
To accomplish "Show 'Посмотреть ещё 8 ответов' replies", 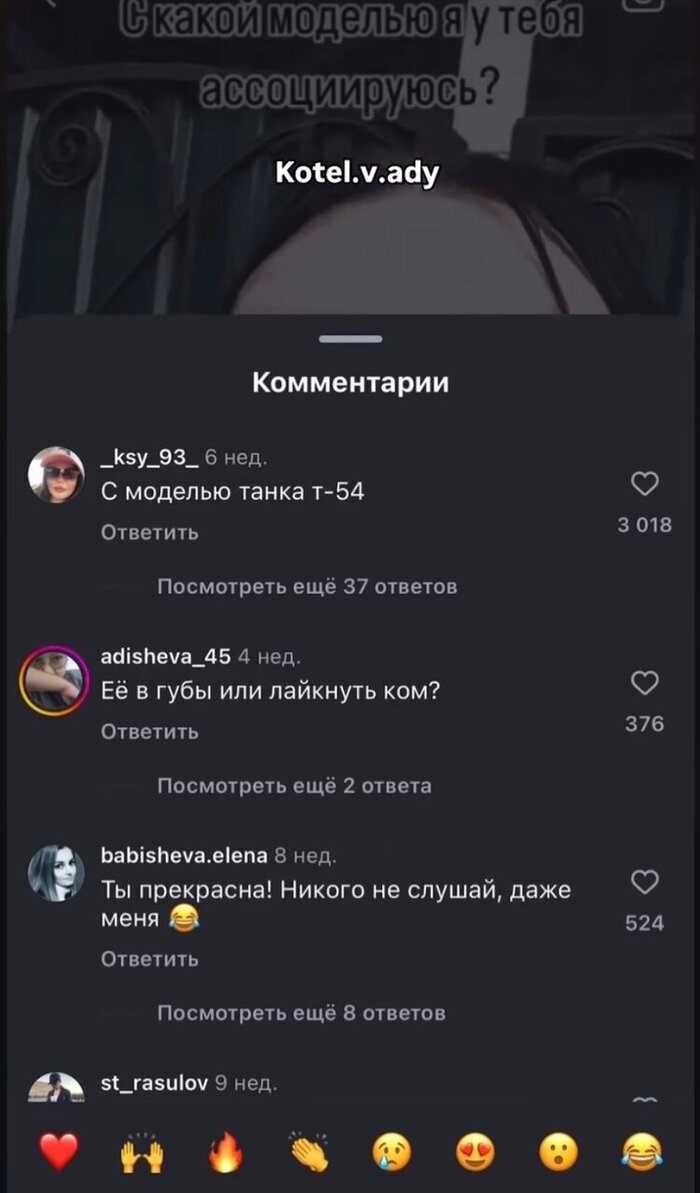I will [x=301, y=1013].
